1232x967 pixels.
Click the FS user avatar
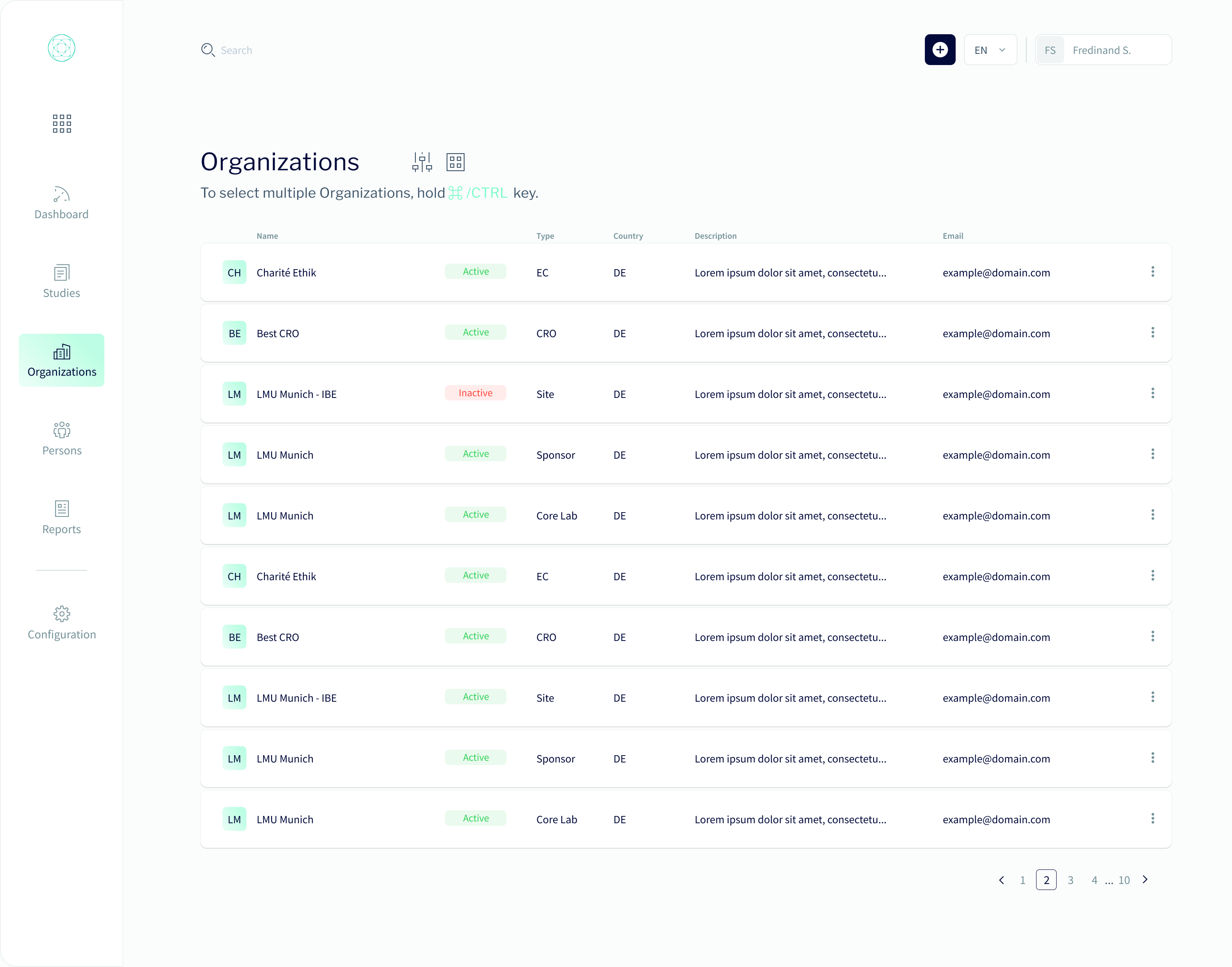tap(1050, 50)
